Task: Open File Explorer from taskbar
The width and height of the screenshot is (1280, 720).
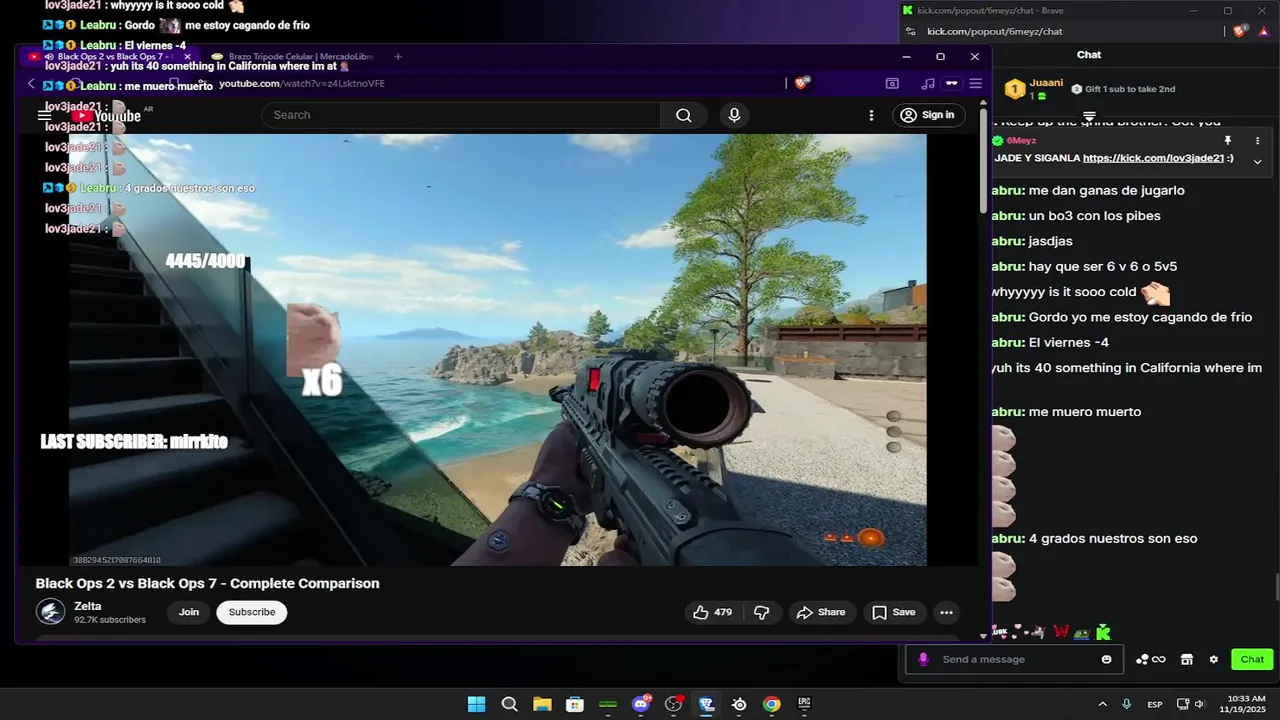Action: point(542,704)
